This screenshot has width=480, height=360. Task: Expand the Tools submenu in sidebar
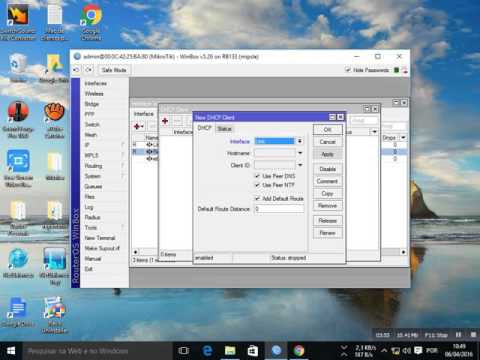[x=103, y=228]
